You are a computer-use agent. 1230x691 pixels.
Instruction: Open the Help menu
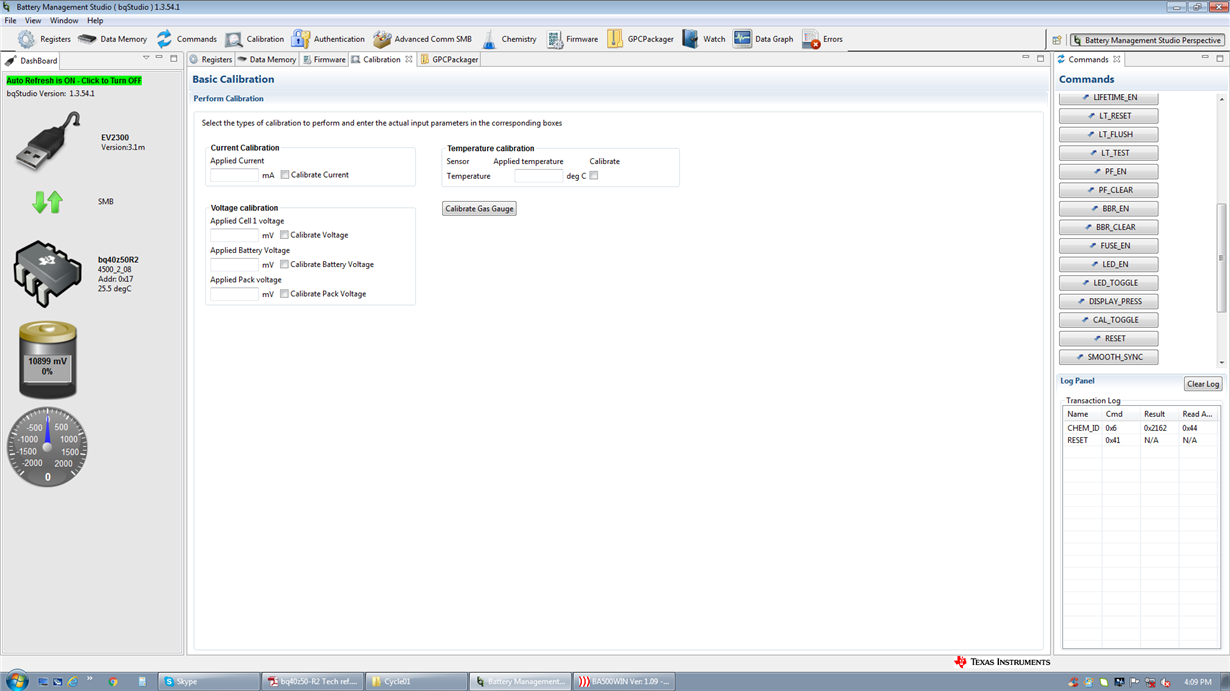click(x=95, y=20)
